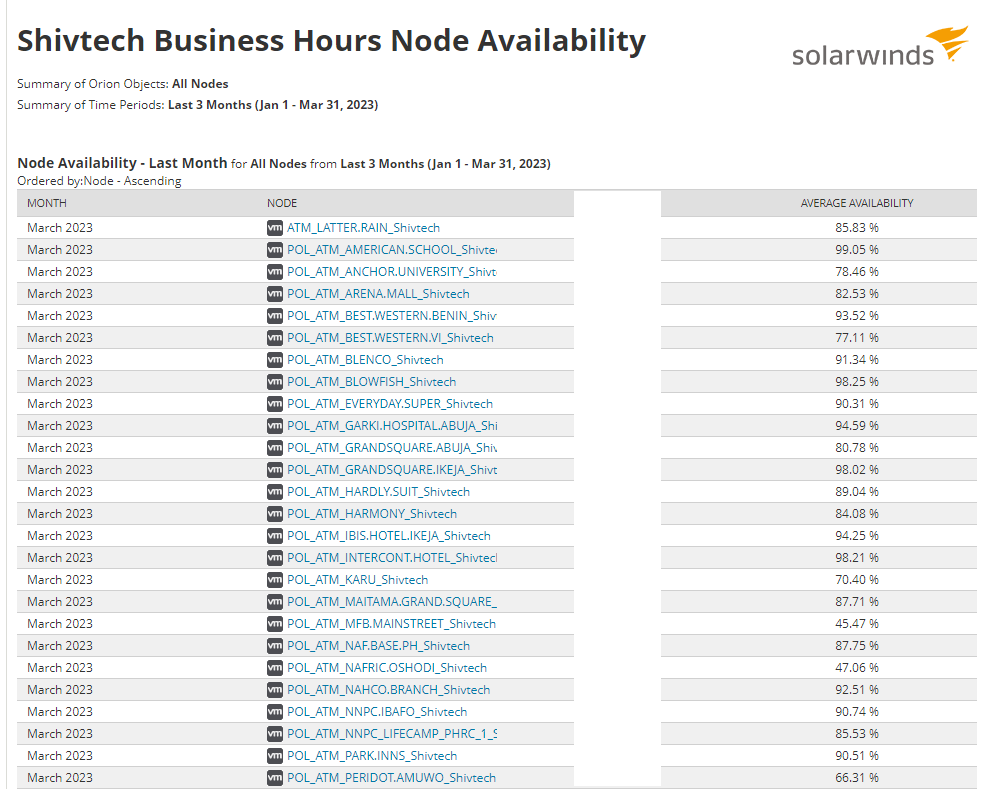Click the Summary of Time Periods line

[x=198, y=105]
